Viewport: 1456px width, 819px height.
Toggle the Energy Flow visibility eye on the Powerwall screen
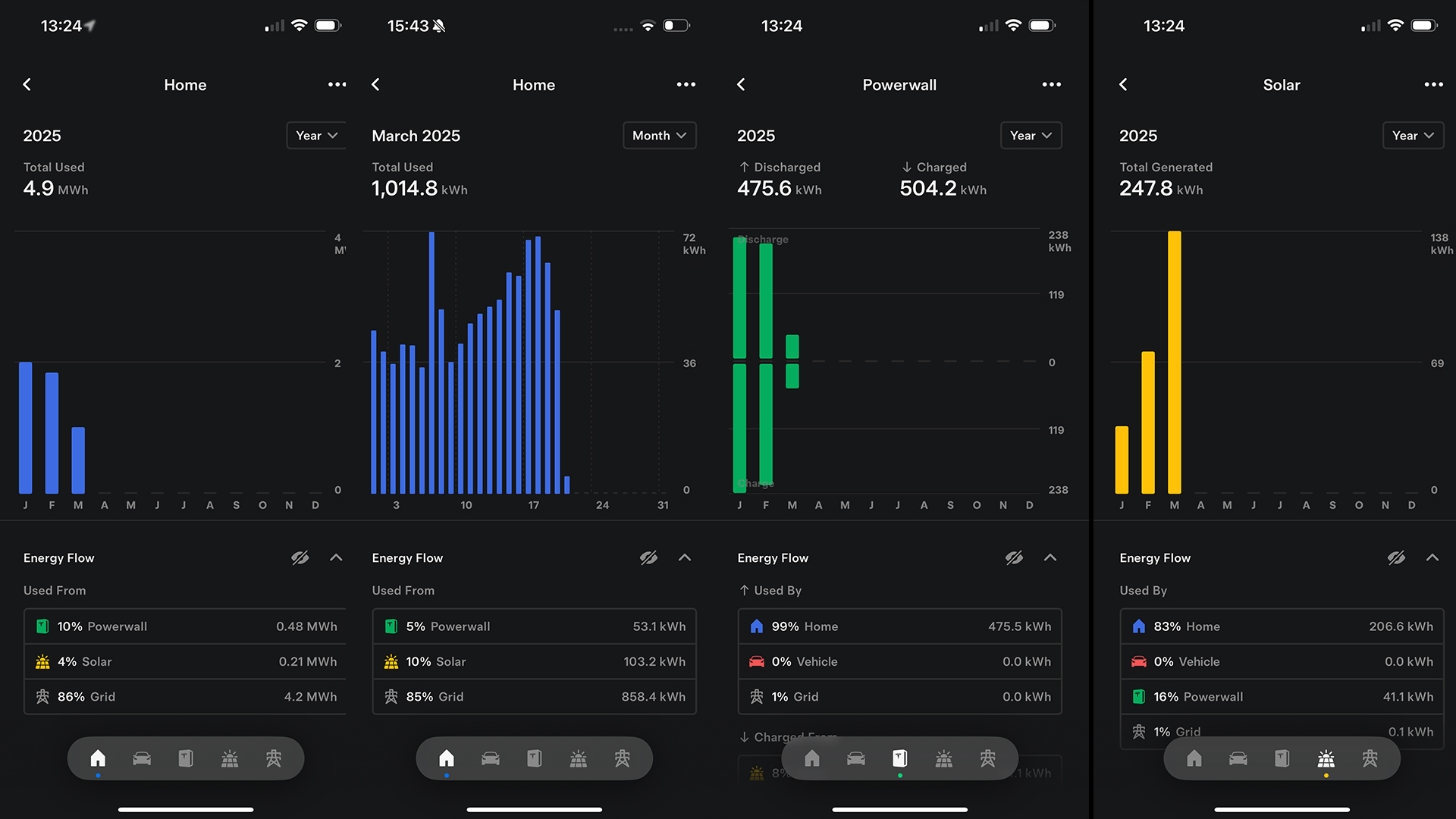tap(1014, 558)
